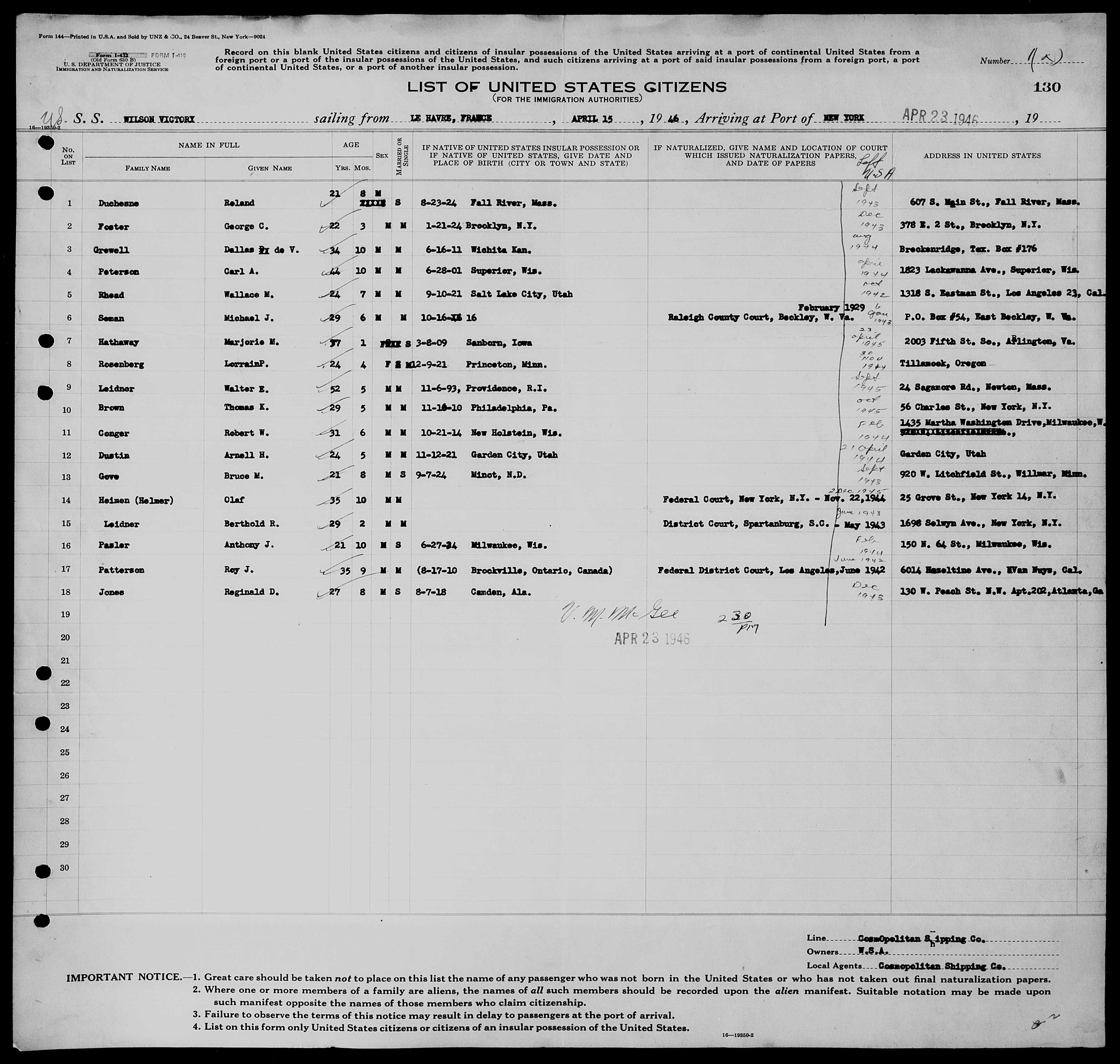Select given name 'Reginald D.'
Image resolution: width=1120 pixels, height=1064 pixels.
click(x=251, y=592)
